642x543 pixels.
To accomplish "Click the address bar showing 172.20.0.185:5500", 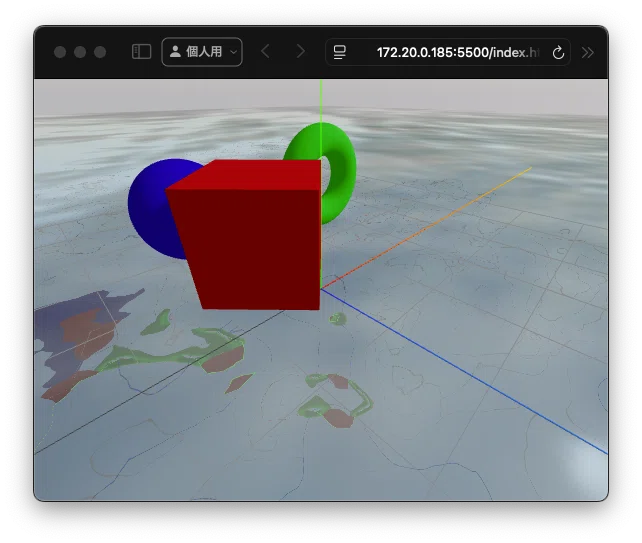I will [x=448, y=52].
